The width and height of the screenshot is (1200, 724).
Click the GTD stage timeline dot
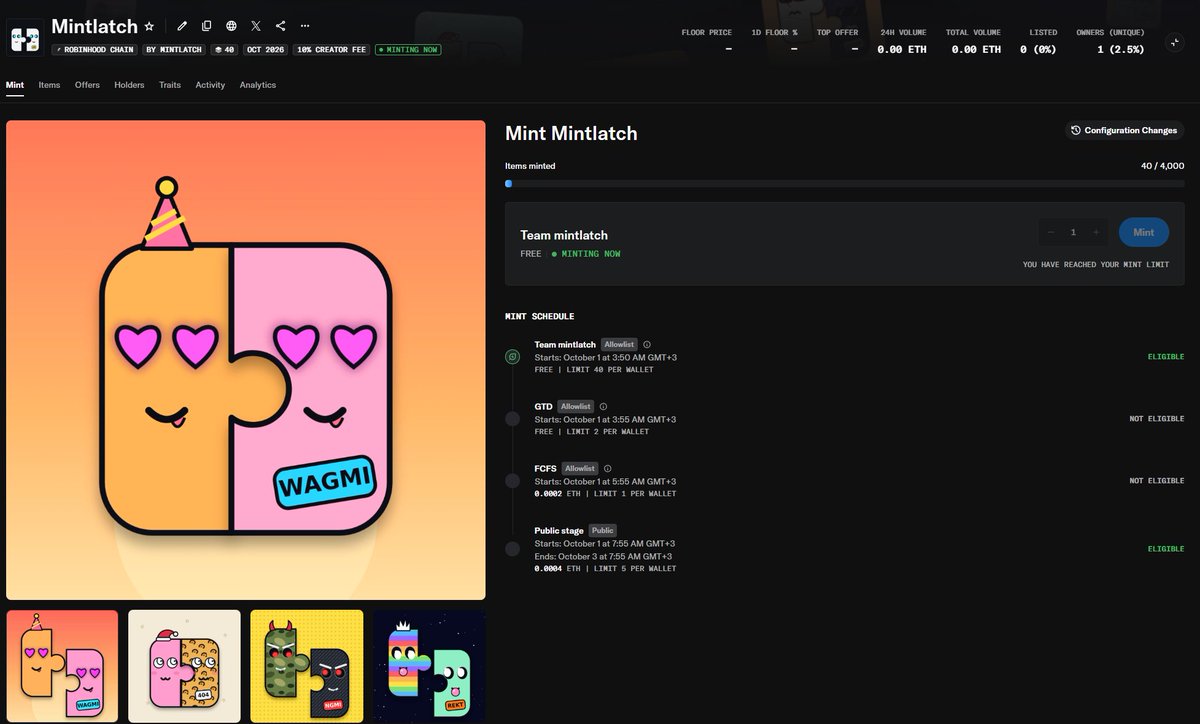tap(512, 418)
